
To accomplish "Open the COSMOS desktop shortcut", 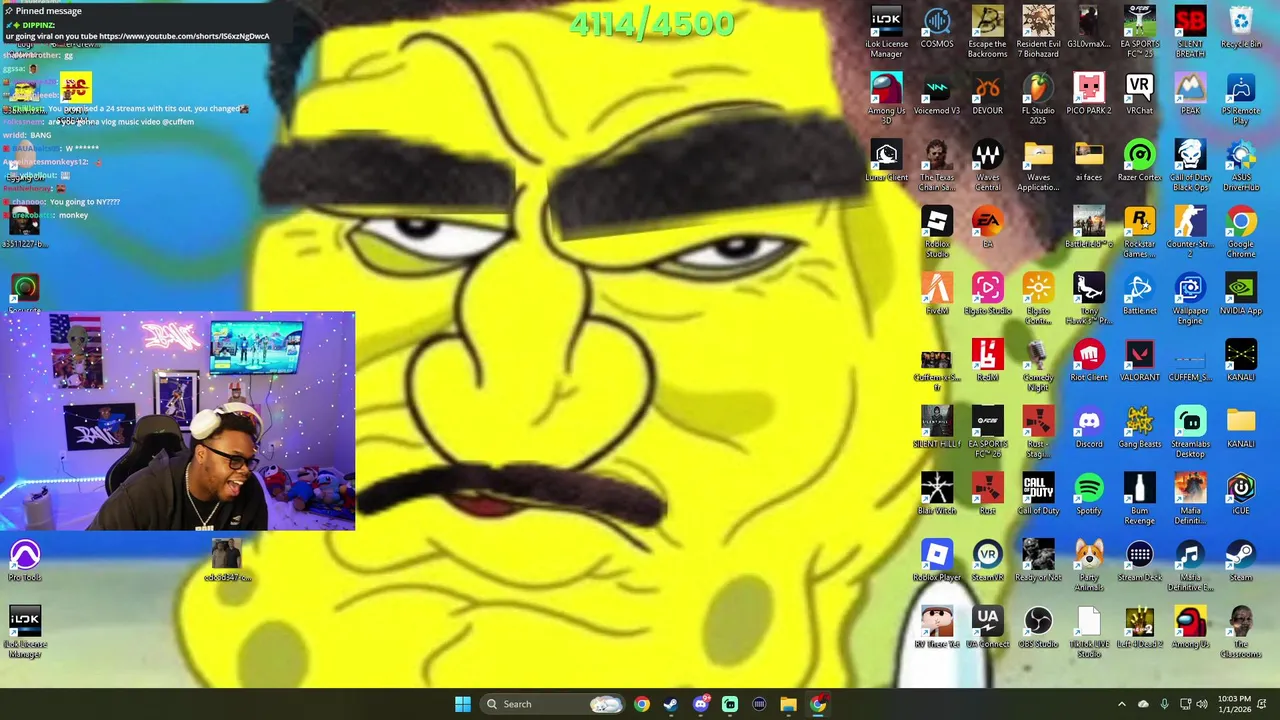I will coord(937,28).
